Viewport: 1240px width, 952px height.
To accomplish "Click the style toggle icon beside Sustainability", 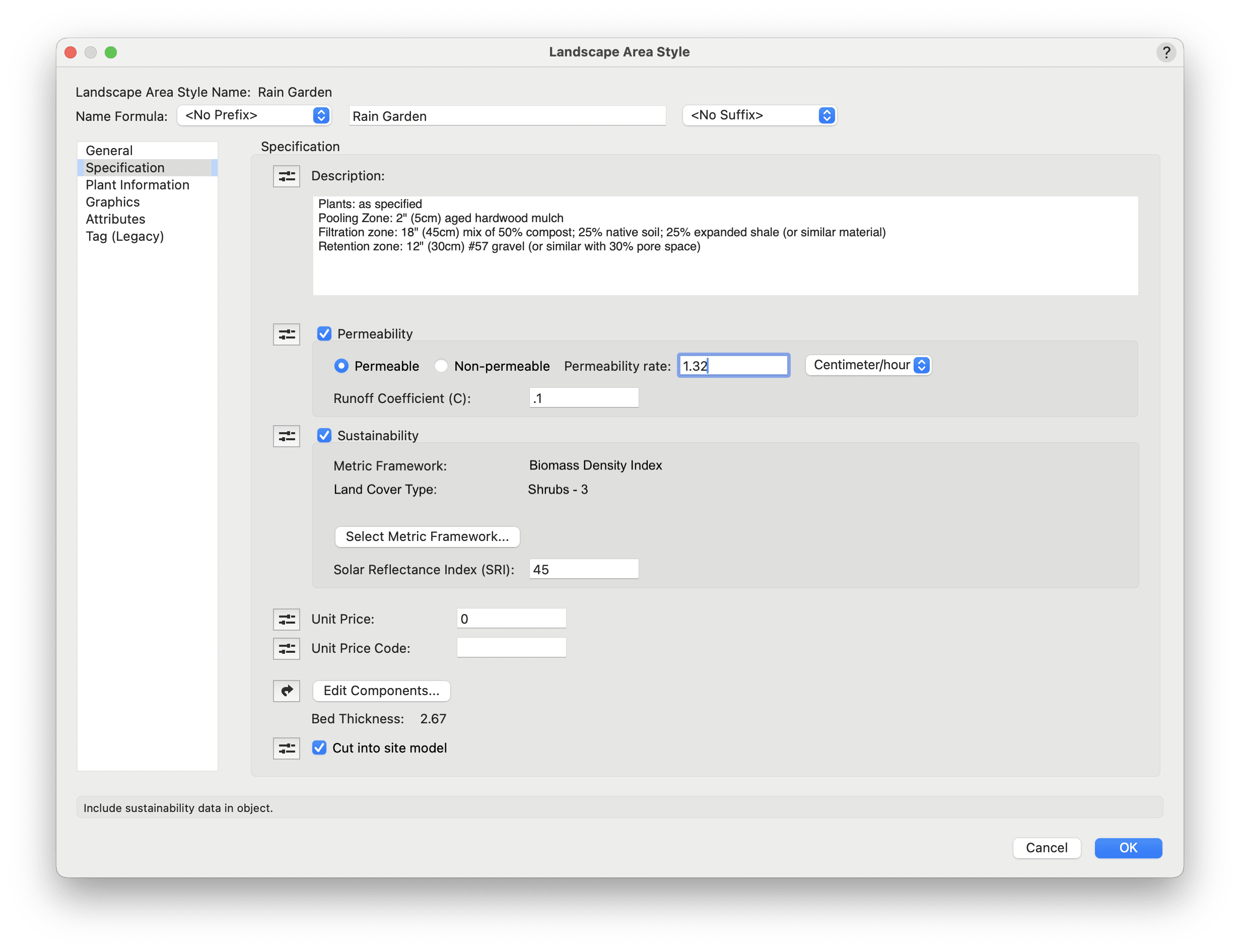I will pos(286,436).
